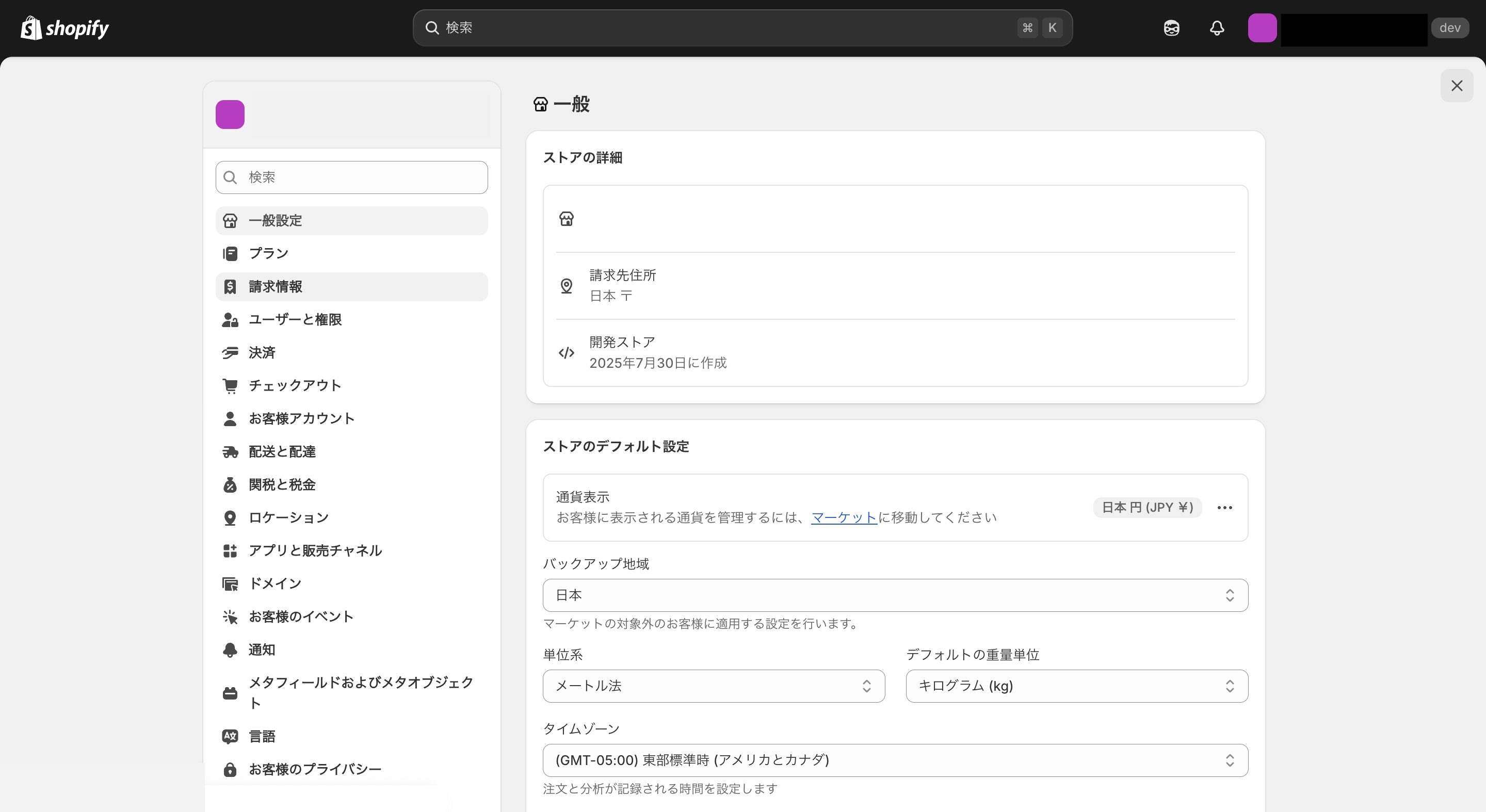
Task: Open the default weight unit dropdown
Action: pyautogui.click(x=1076, y=686)
